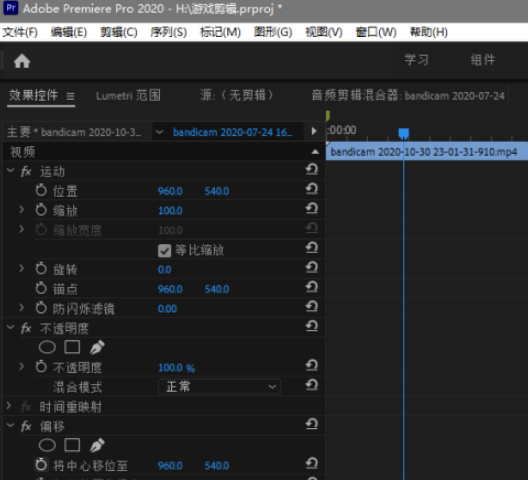Reset the 锚点 parameter
This screenshot has width=528, height=480.
point(312,287)
